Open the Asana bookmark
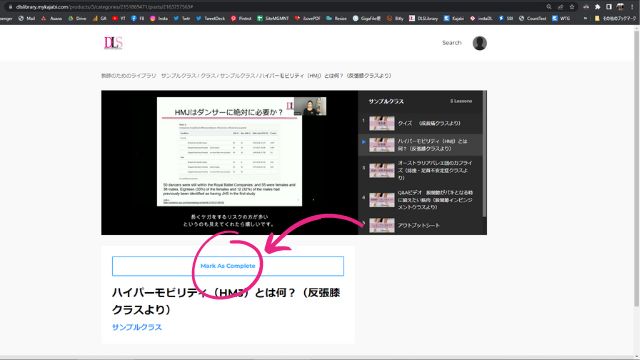This screenshot has width=640, height=360. coord(52,18)
